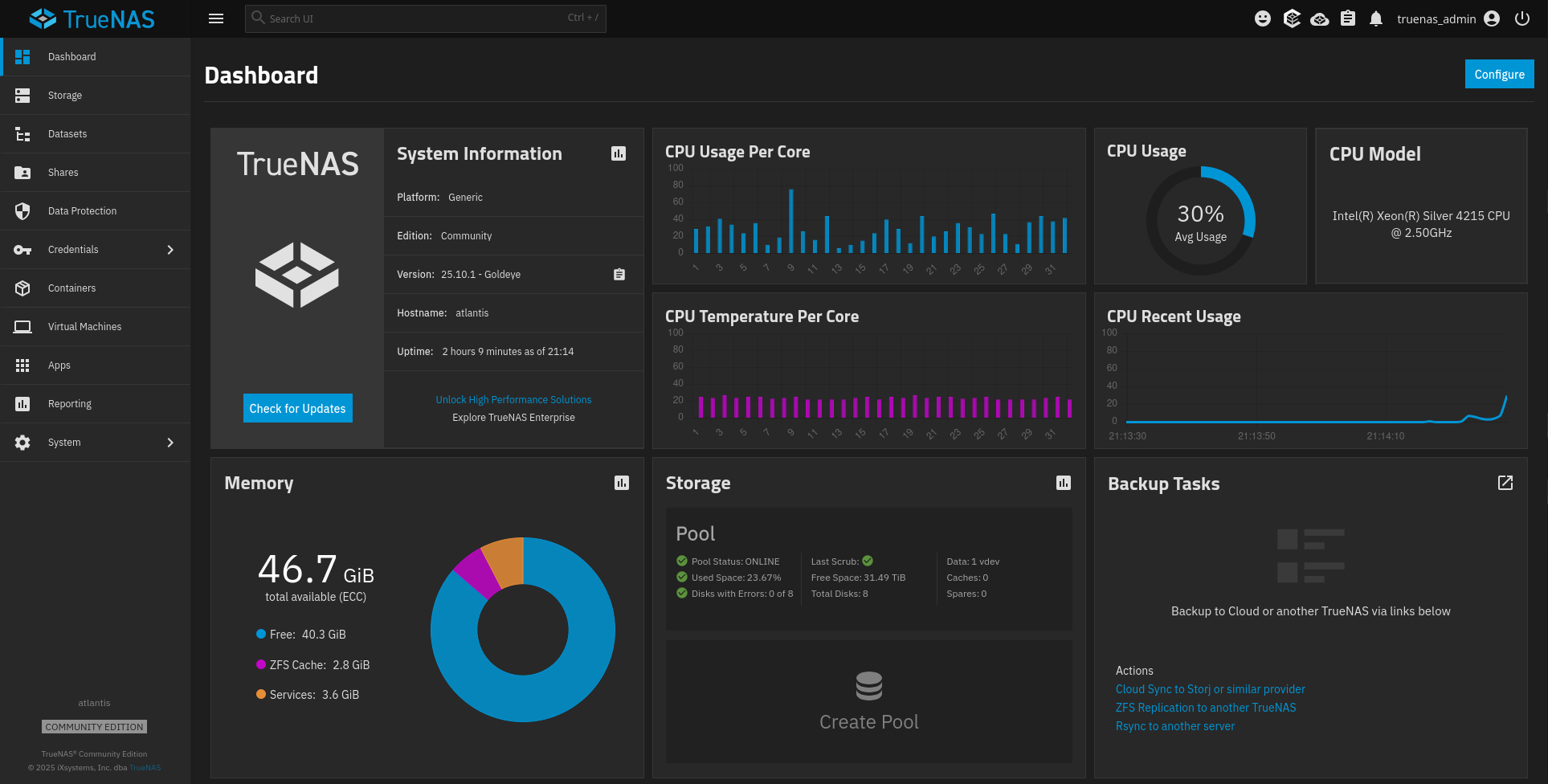Copy the version using the clipboard icon
The width and height of the screenshot is (1548, 784).
(619, 274)
